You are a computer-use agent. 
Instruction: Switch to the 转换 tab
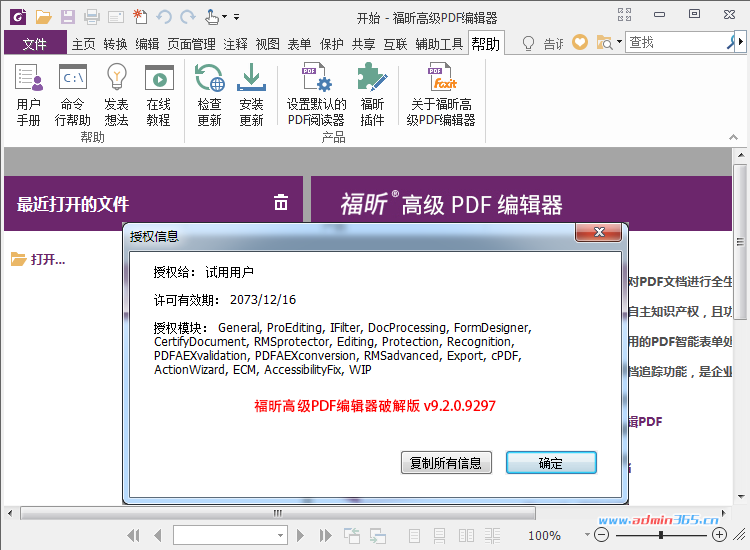coord(115,44)
